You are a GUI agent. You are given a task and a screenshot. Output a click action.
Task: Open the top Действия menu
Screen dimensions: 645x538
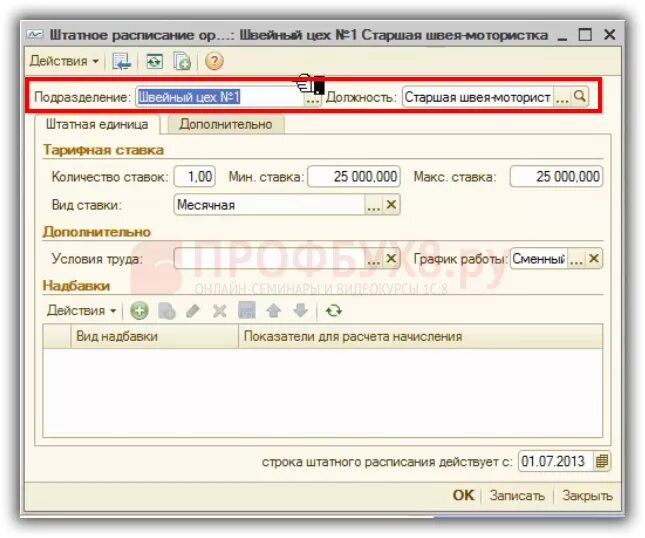click(x=64, y=61)
